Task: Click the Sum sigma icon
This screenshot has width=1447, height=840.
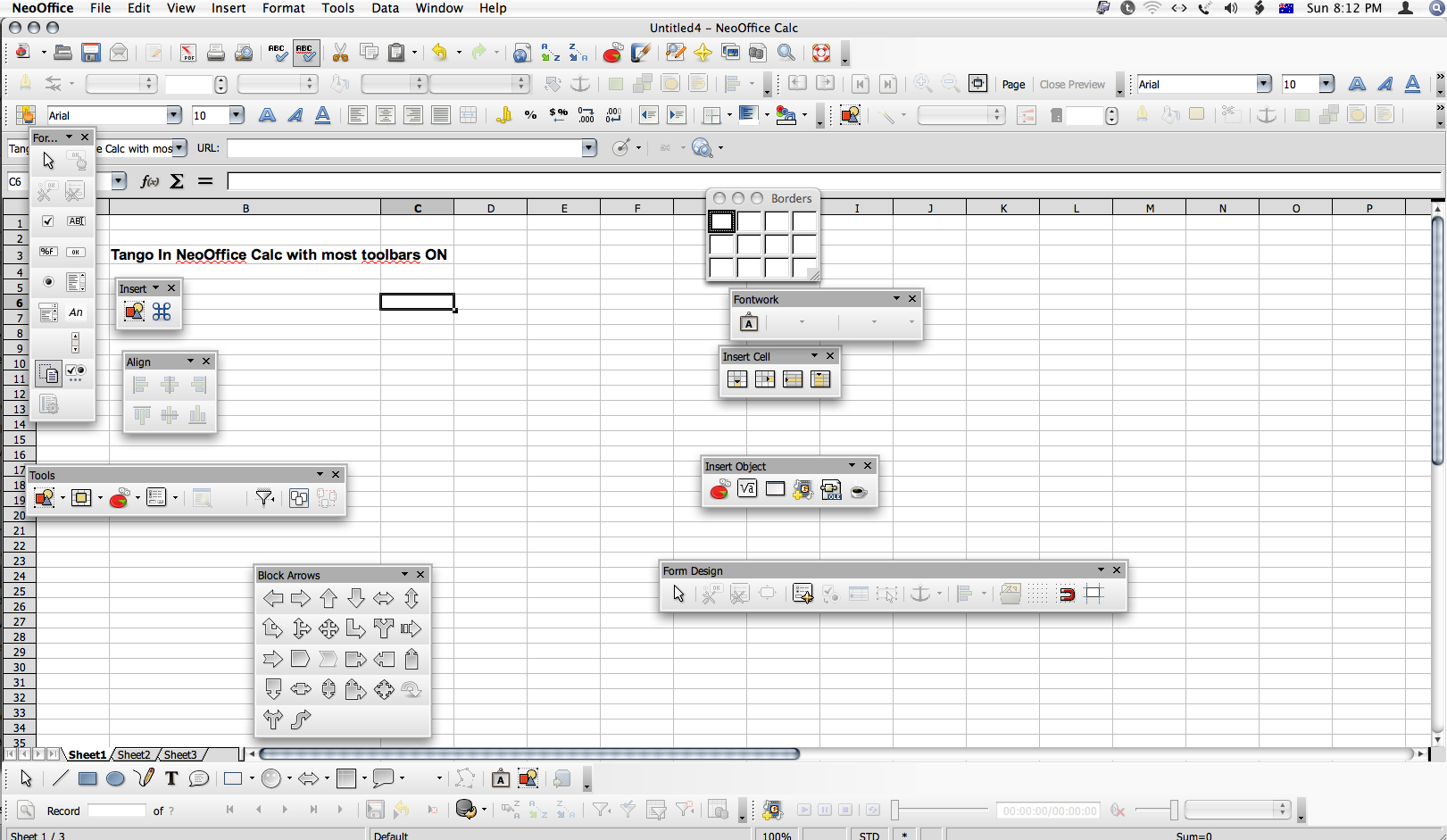Action: pos(177,181)
